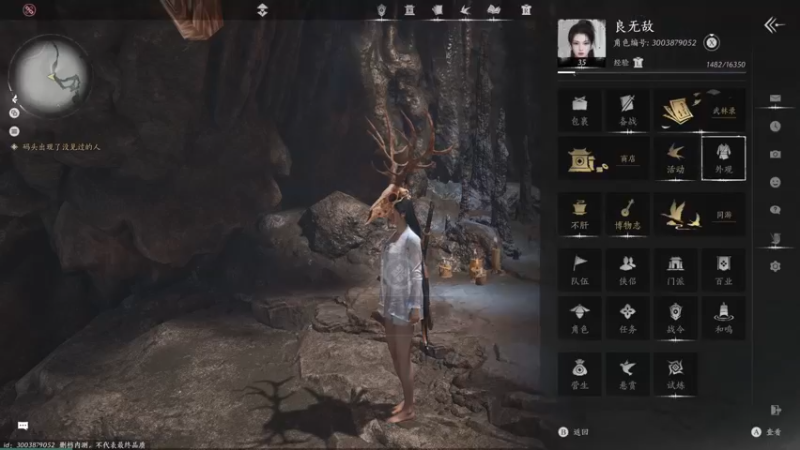Open the 队伍 team flag tile
Image resolution: width=800 pixels, height=450 pixels.
580,270
